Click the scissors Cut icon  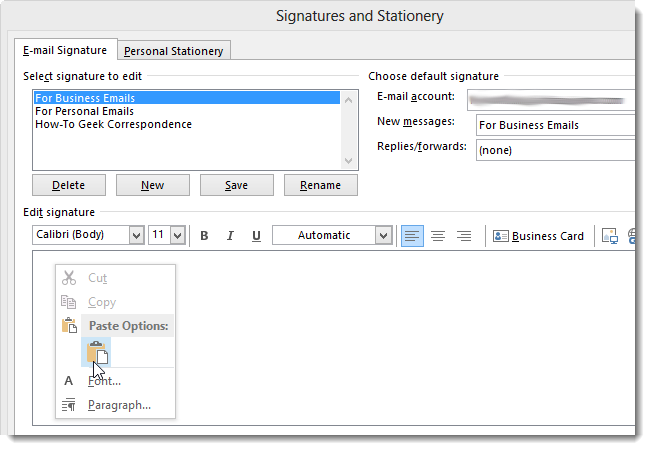pyautogui.click(x=69, y=278)
